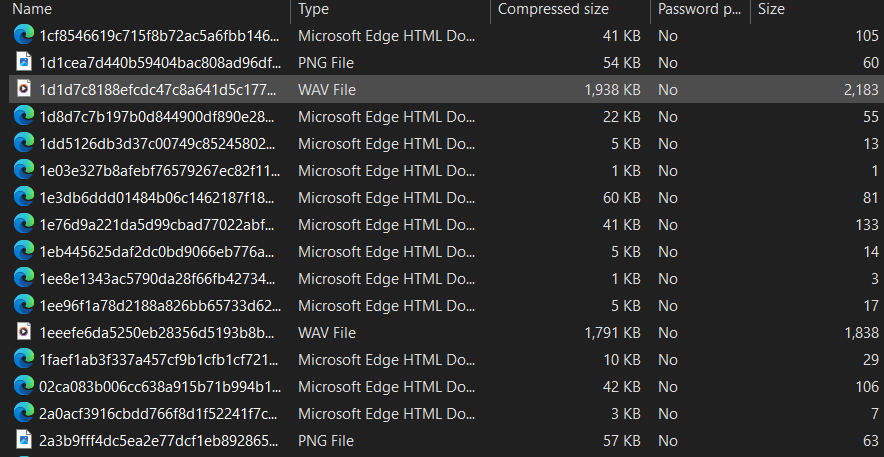Select the file 1e76d9a221da5d99cbad77022abf
Screen dimensions: 884x457
click(155, 224)
